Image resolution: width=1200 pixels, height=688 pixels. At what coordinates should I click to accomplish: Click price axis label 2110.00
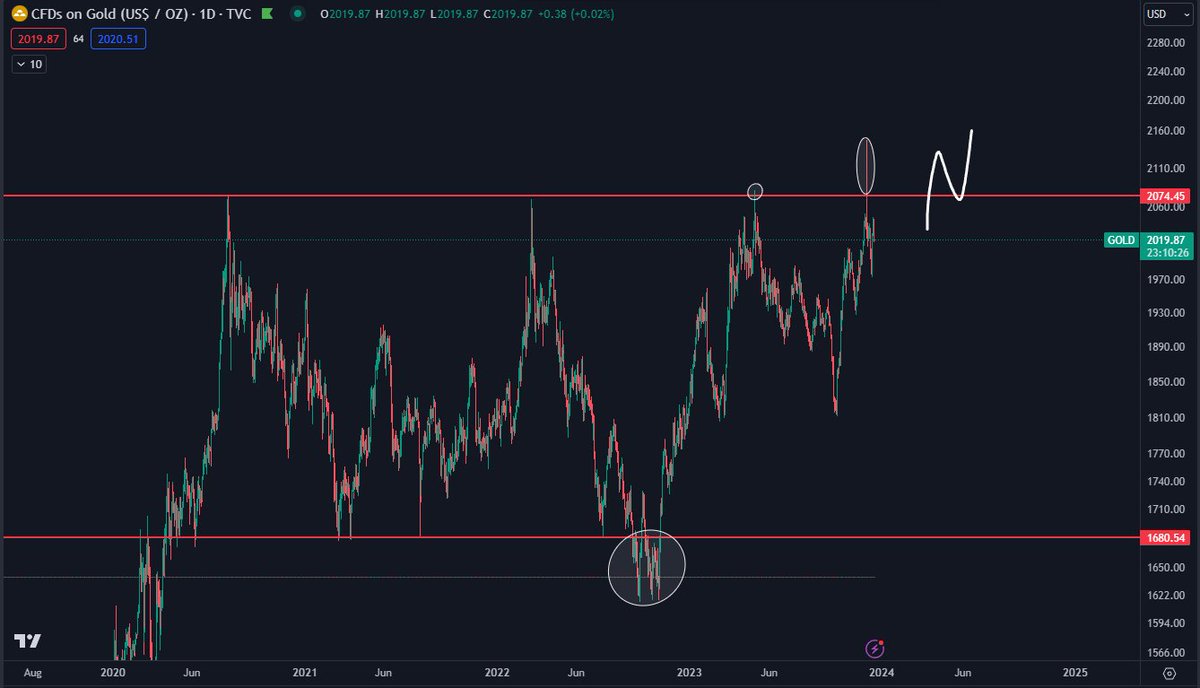click(1166, 168)
